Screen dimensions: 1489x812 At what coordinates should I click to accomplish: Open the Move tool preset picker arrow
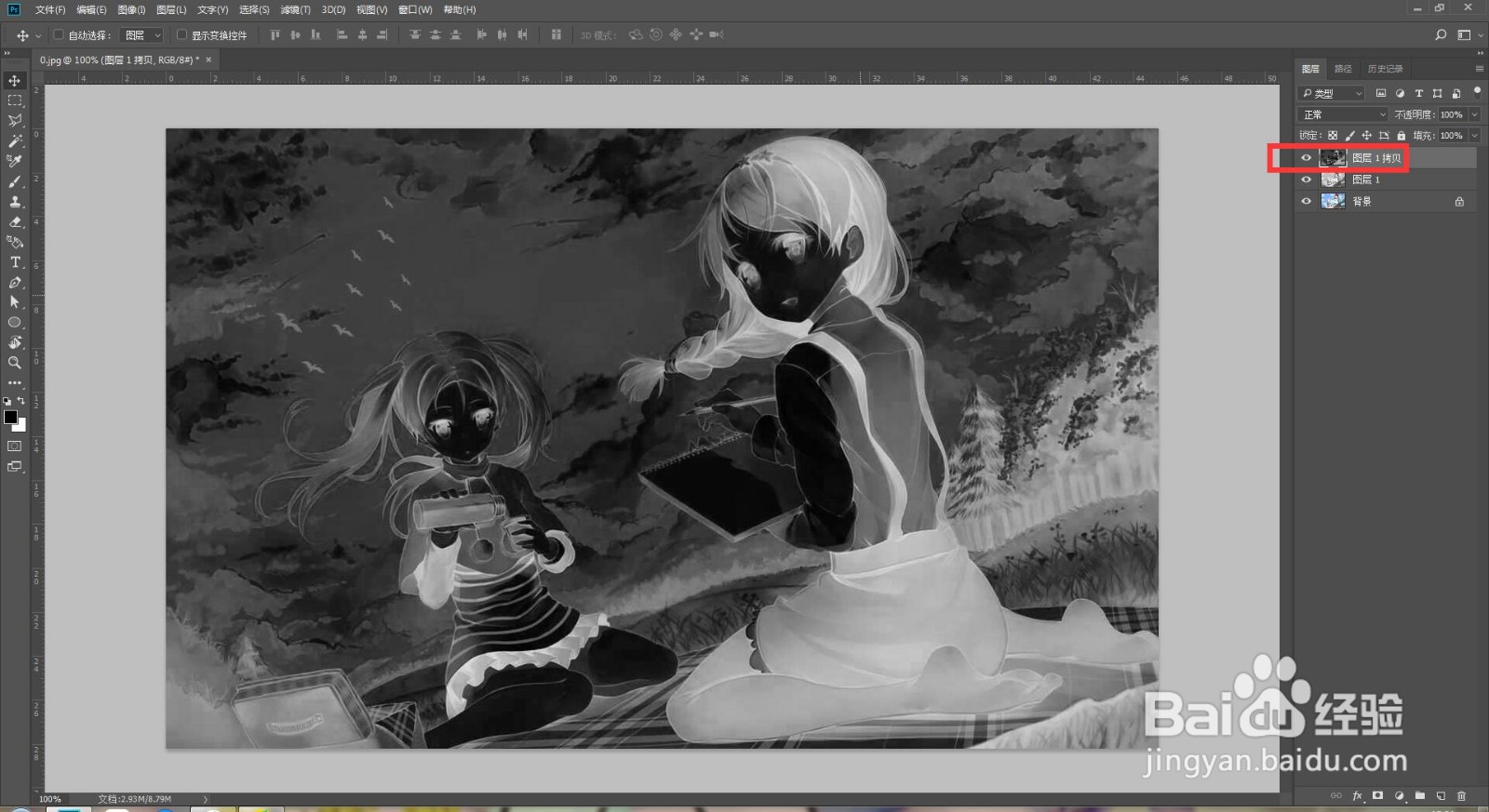[38, 35]
